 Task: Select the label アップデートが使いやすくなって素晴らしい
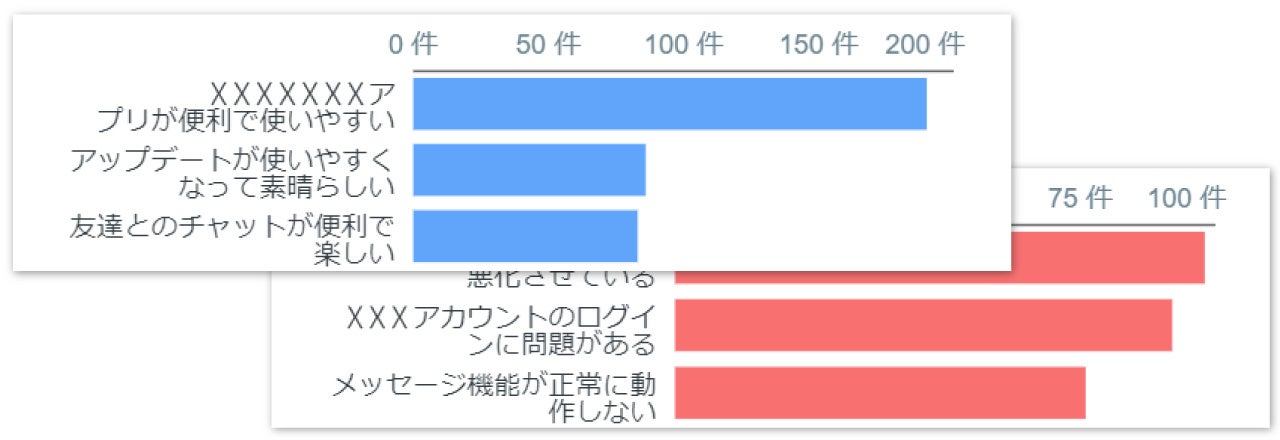pyautogui.click(x=232, y=172)
